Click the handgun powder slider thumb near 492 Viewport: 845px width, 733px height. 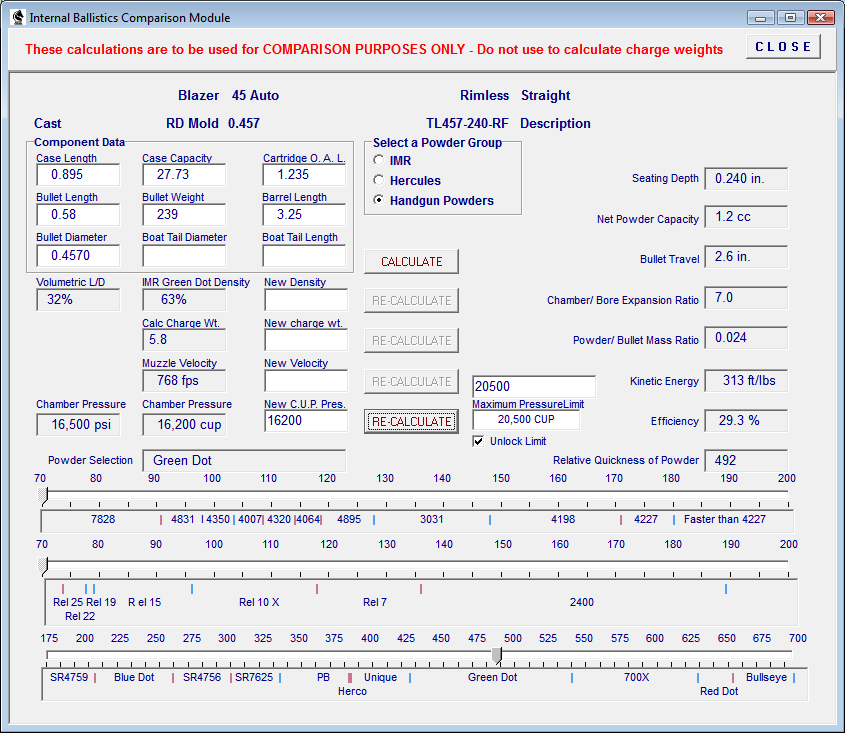pyautogui.click(x=497, y=655)
